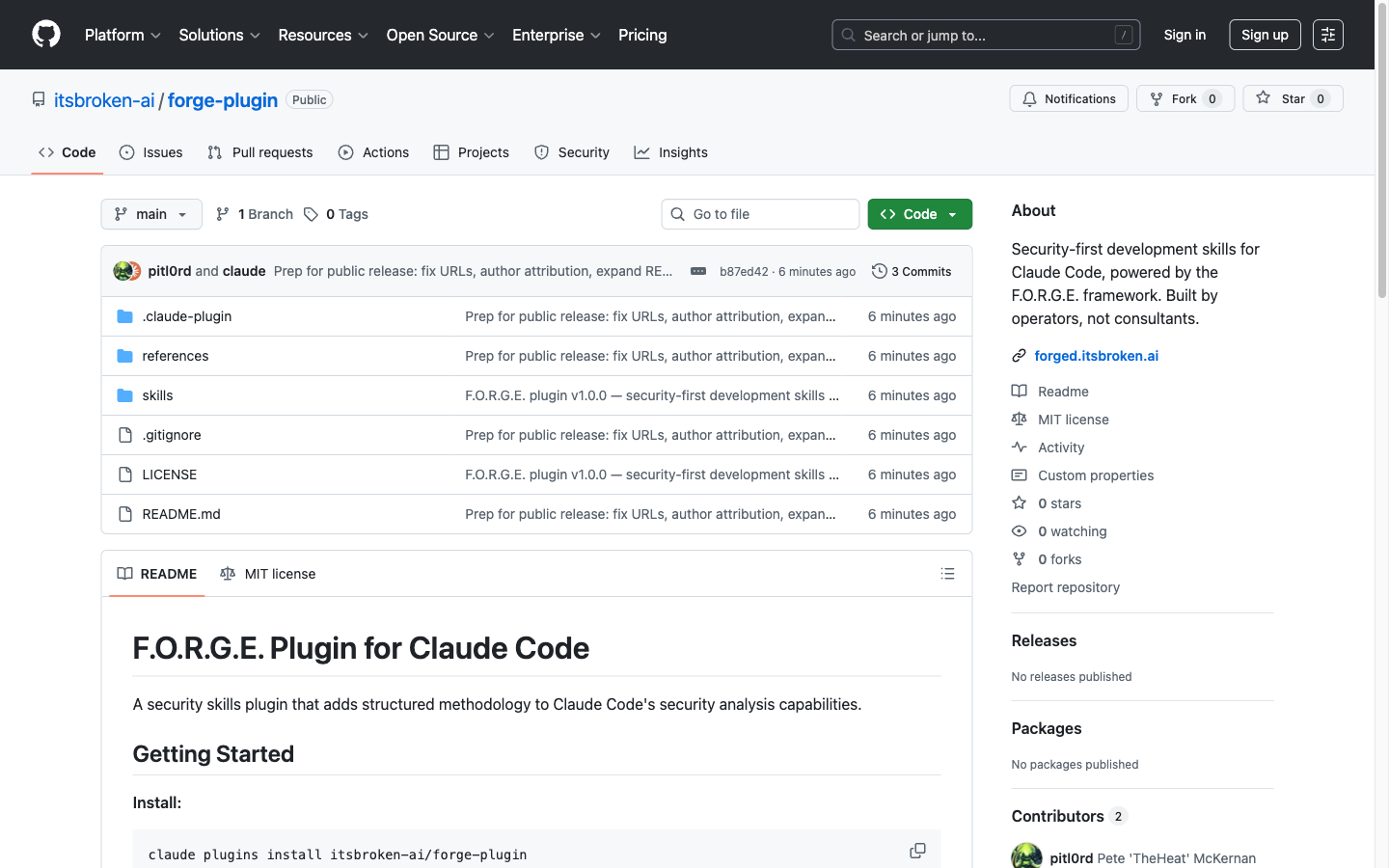Expand the green Code dropdown

[951, 213]
